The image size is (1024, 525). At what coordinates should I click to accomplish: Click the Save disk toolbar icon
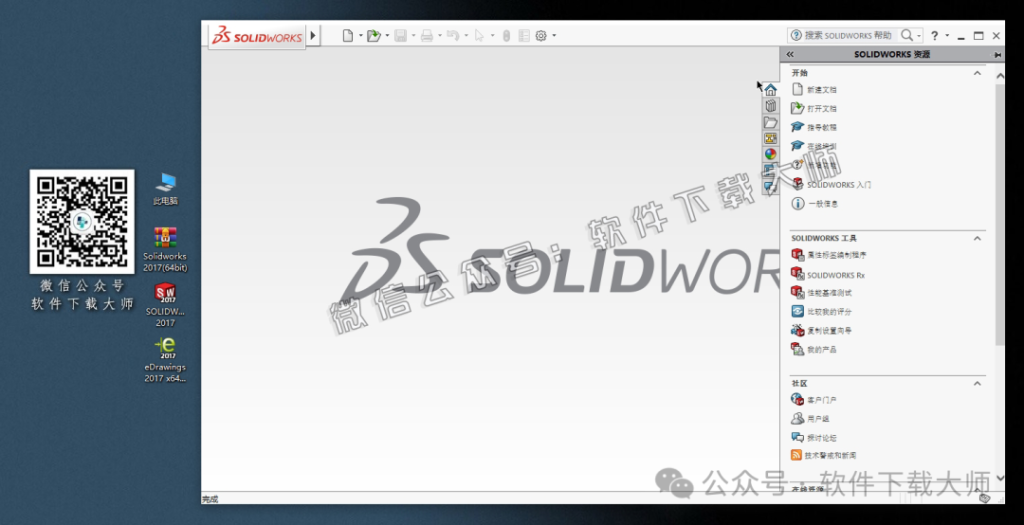400,35
